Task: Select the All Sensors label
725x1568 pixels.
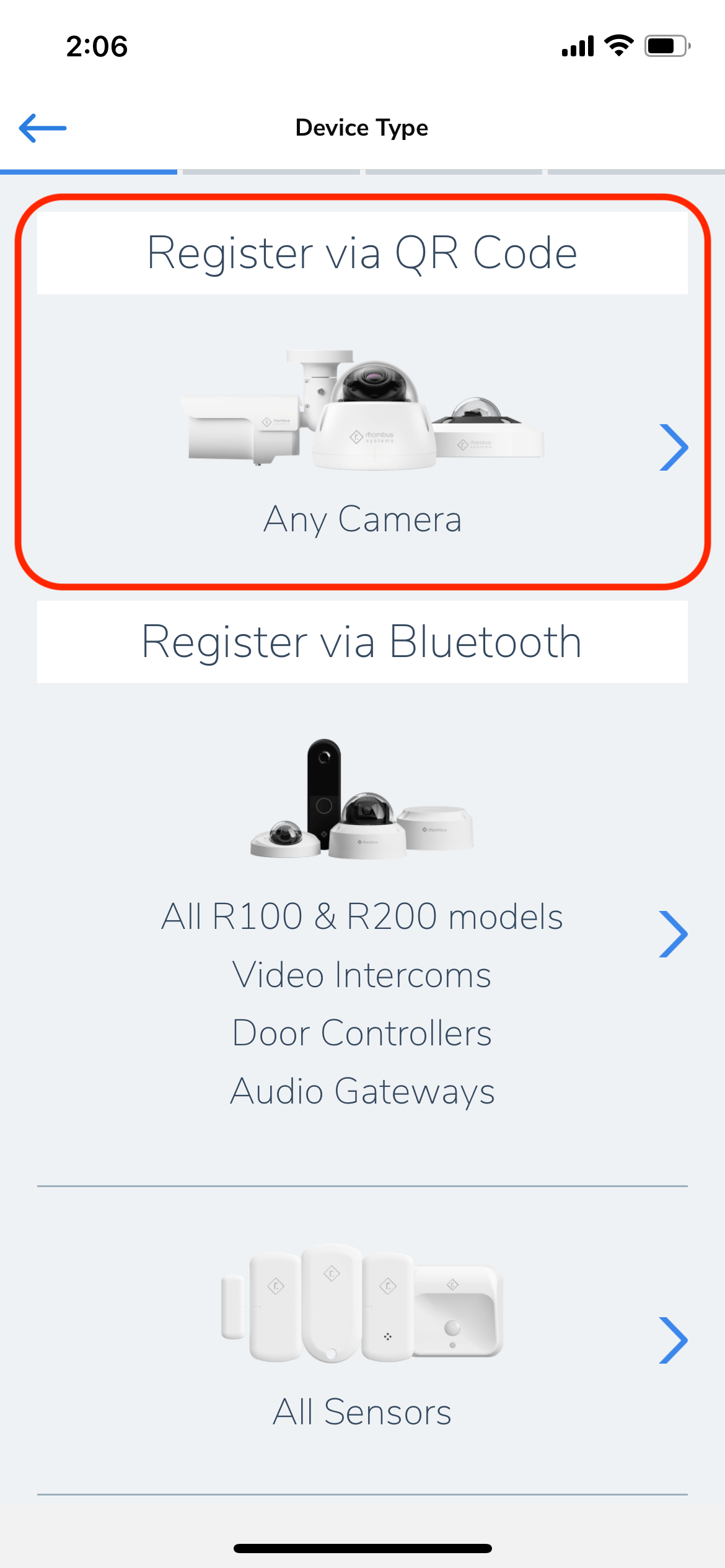Action: (362, 1412)
